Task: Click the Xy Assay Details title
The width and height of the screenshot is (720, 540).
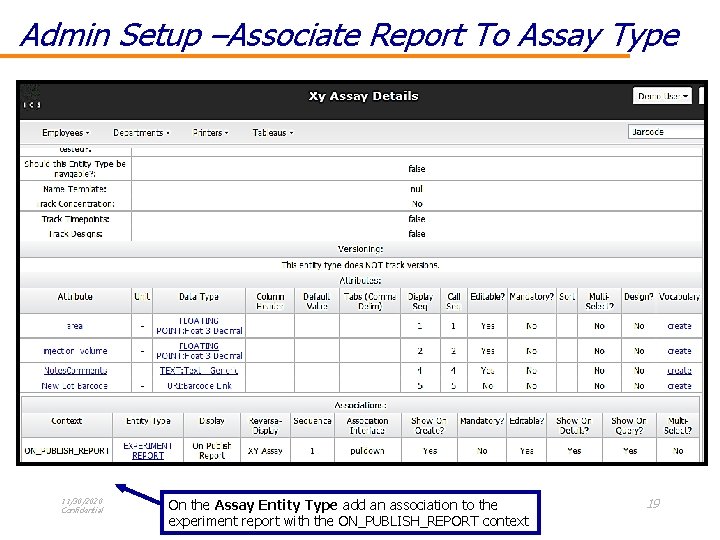Action: pyautogui.click(x=363, y=96)
